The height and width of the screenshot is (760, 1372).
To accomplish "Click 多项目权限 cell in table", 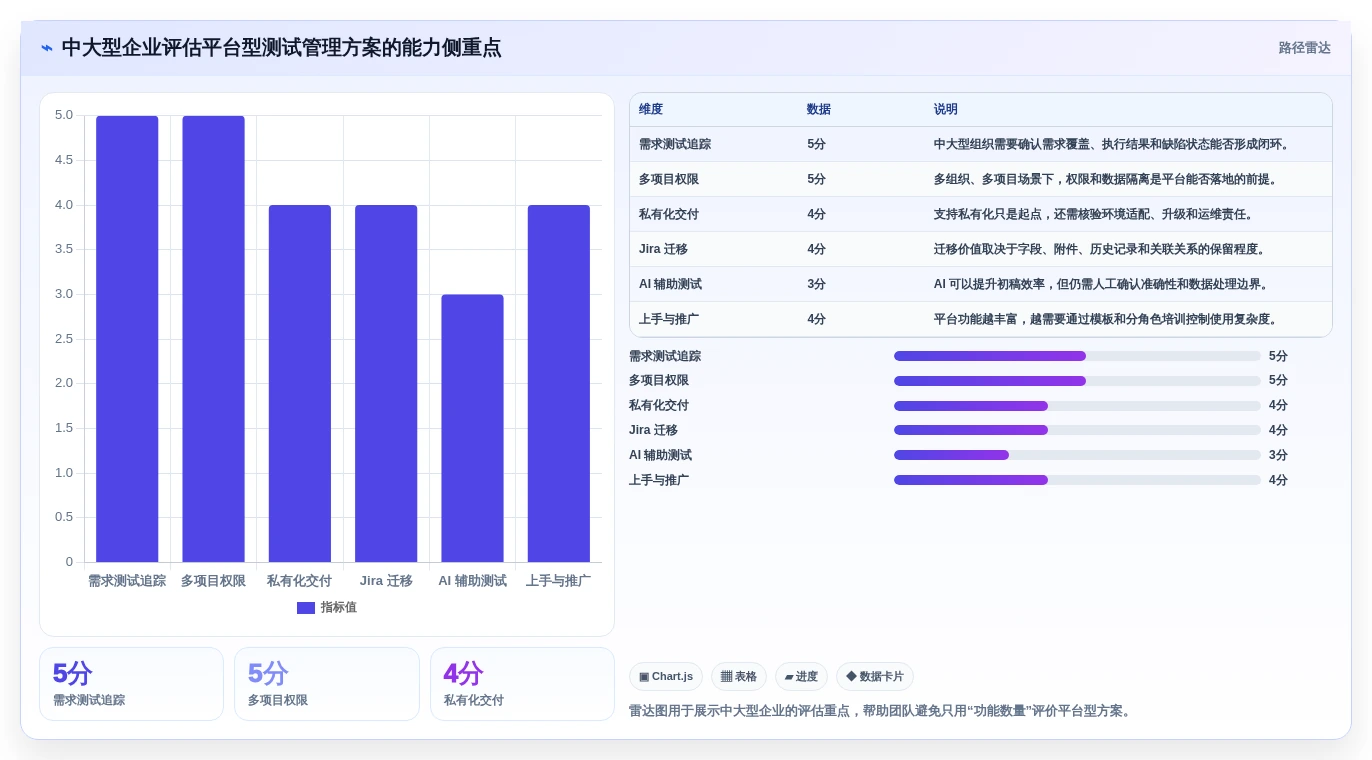I will tap(669, 179).
